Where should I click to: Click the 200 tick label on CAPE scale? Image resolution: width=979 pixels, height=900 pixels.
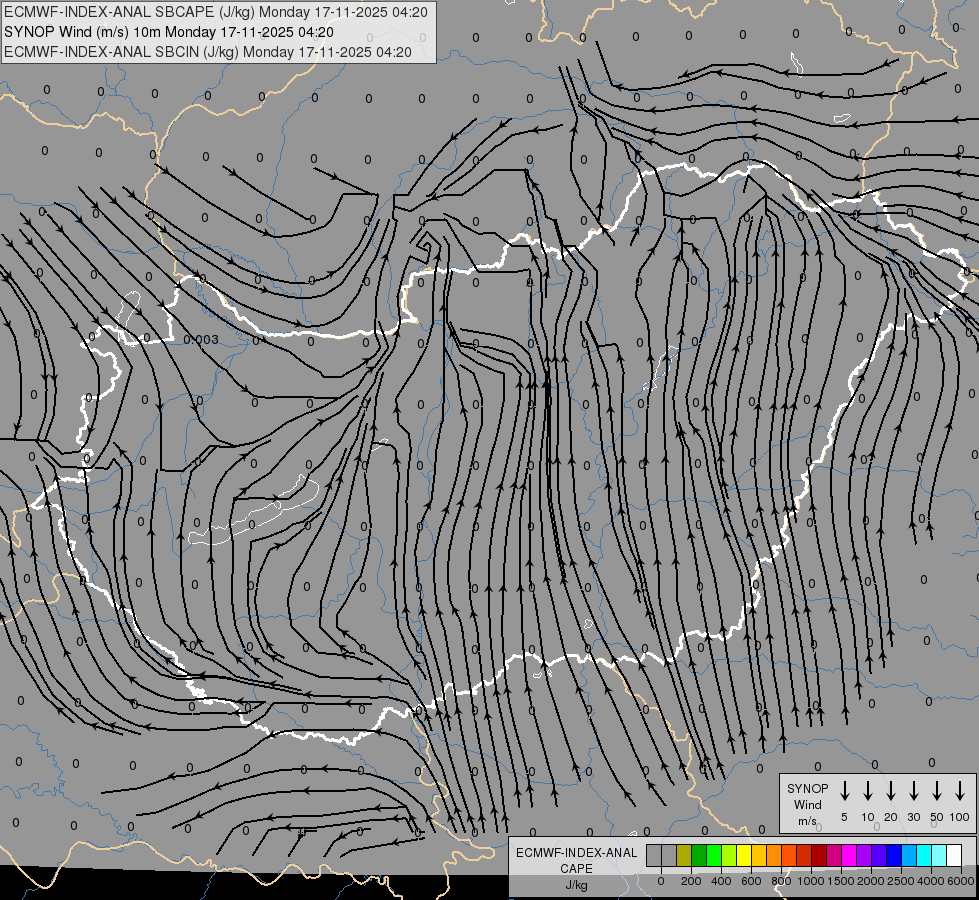click(691, 881)
